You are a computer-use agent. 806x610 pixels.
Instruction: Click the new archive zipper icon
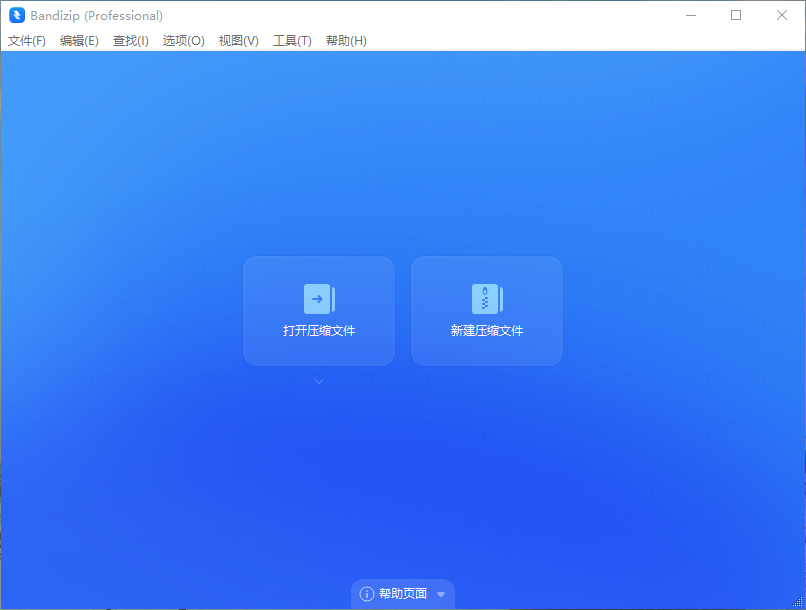coord(487,299)
